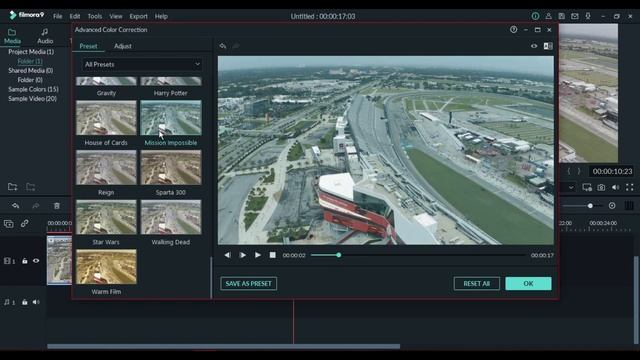Viewport: 640px width, 360px height.
Task: Open the Edit menu
Action: pos(75,16)
